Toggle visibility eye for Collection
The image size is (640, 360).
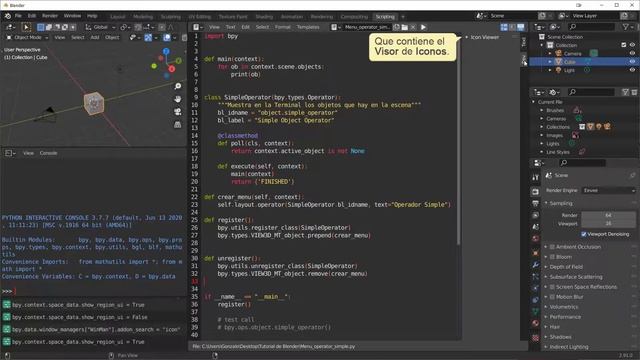tap(632, 45)
